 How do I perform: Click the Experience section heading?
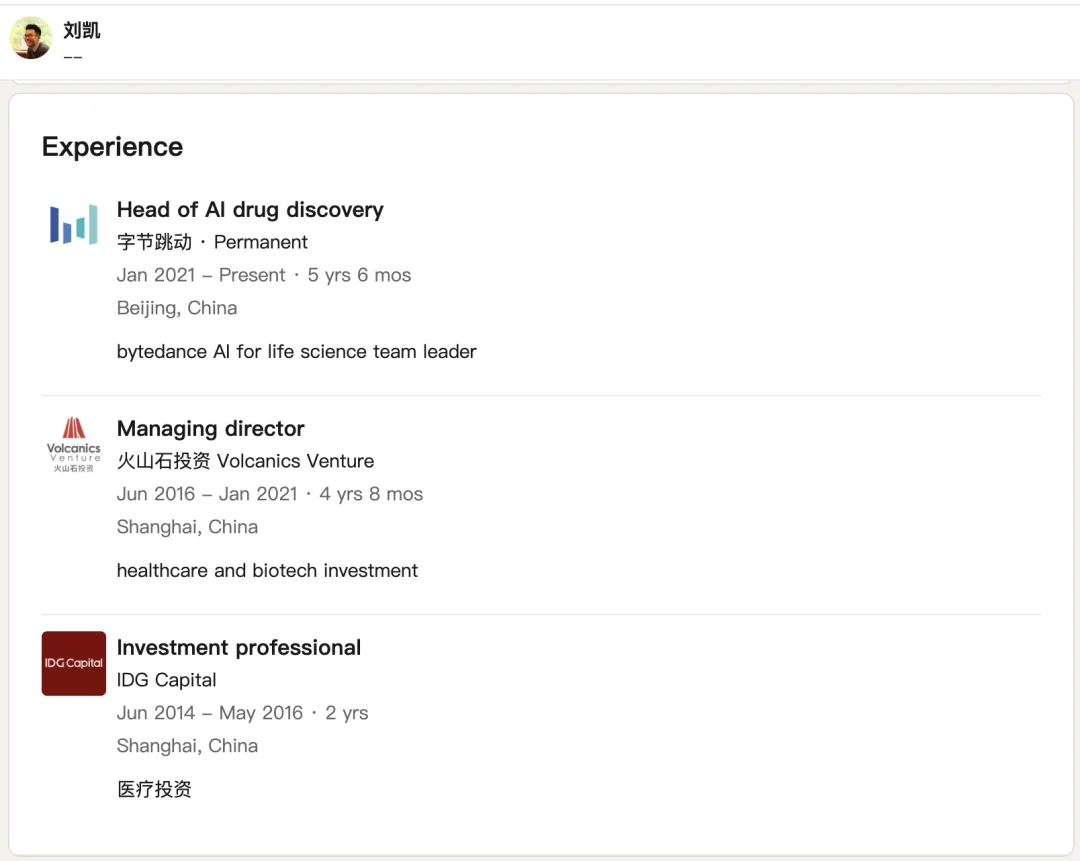tap(112, 147)
